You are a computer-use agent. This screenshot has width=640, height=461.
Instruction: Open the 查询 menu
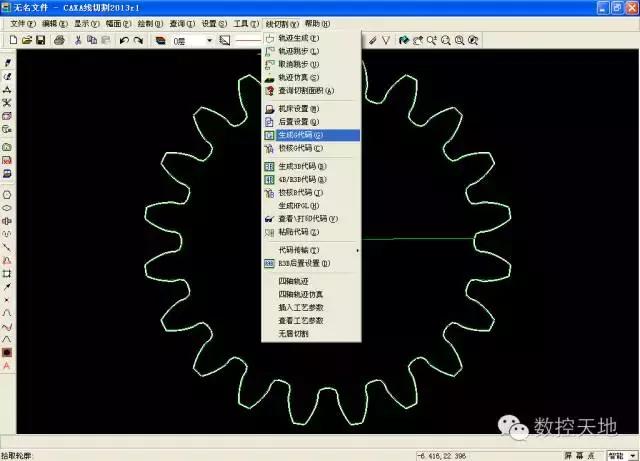182,24
